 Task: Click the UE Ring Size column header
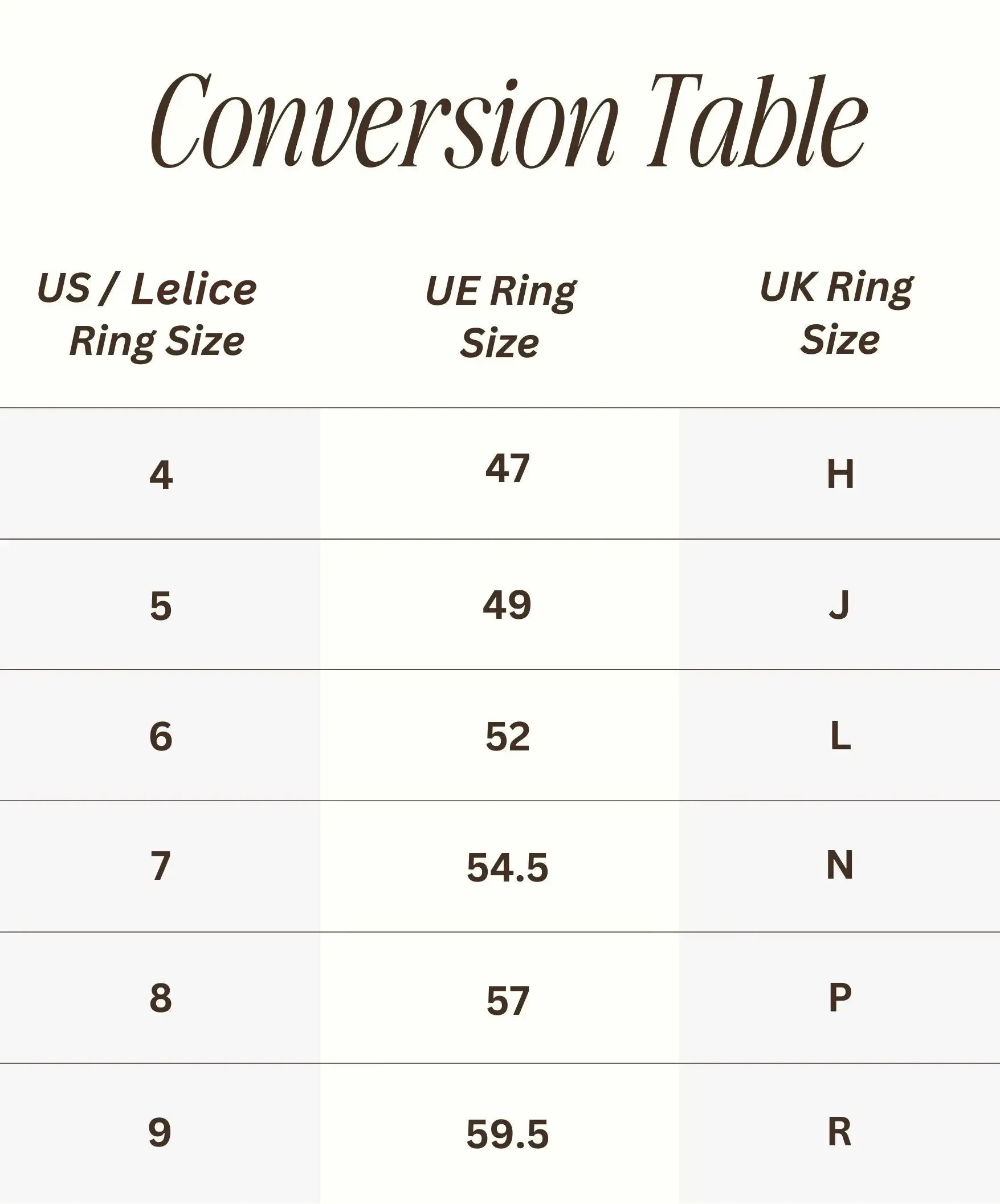point(501,317)
